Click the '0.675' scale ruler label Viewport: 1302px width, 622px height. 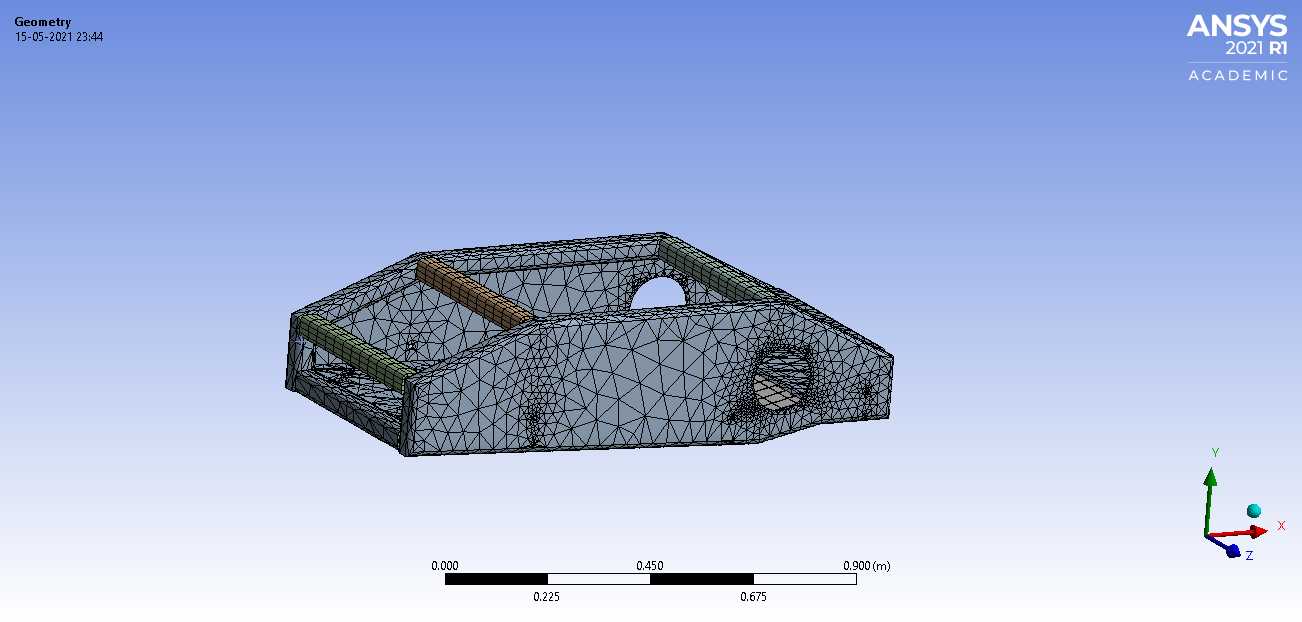753,598
